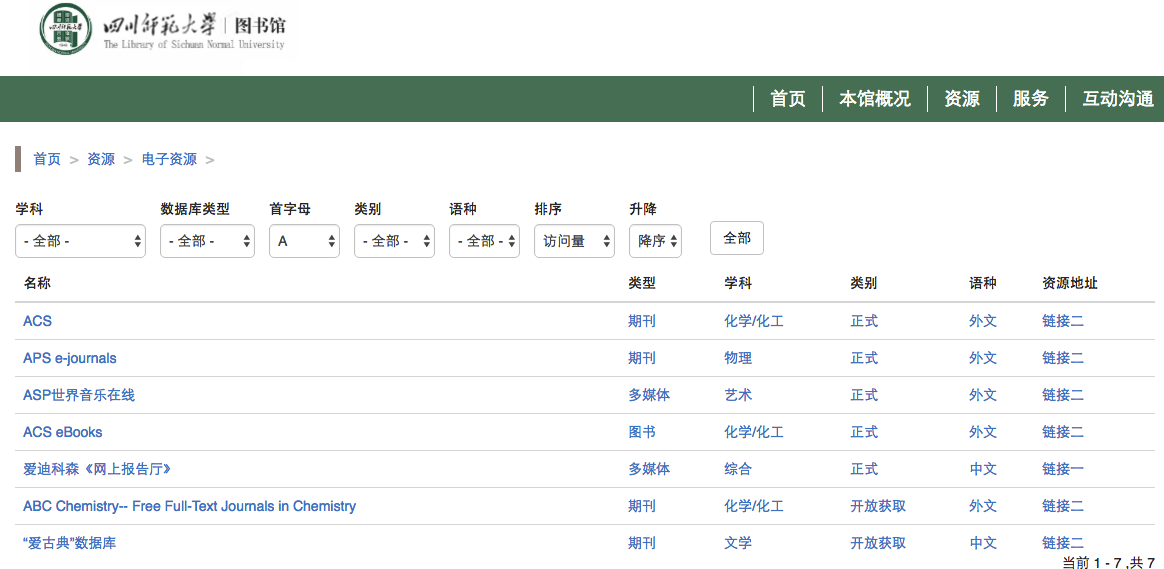The width and height of the screenshot is (1164, 569).
Task: Click 外文 language in the ACS row
Action: 983,321
